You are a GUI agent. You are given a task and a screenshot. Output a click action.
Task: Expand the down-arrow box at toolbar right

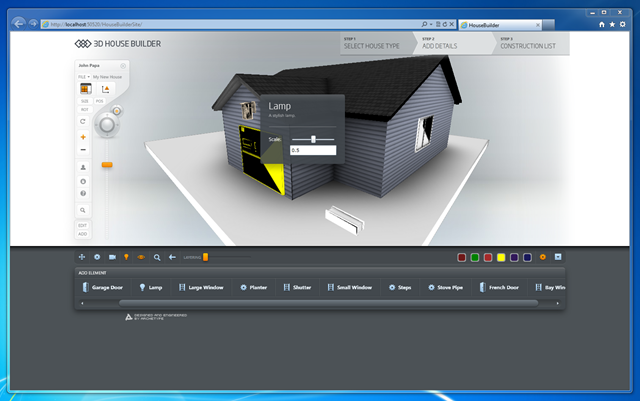tap(558, 257)
